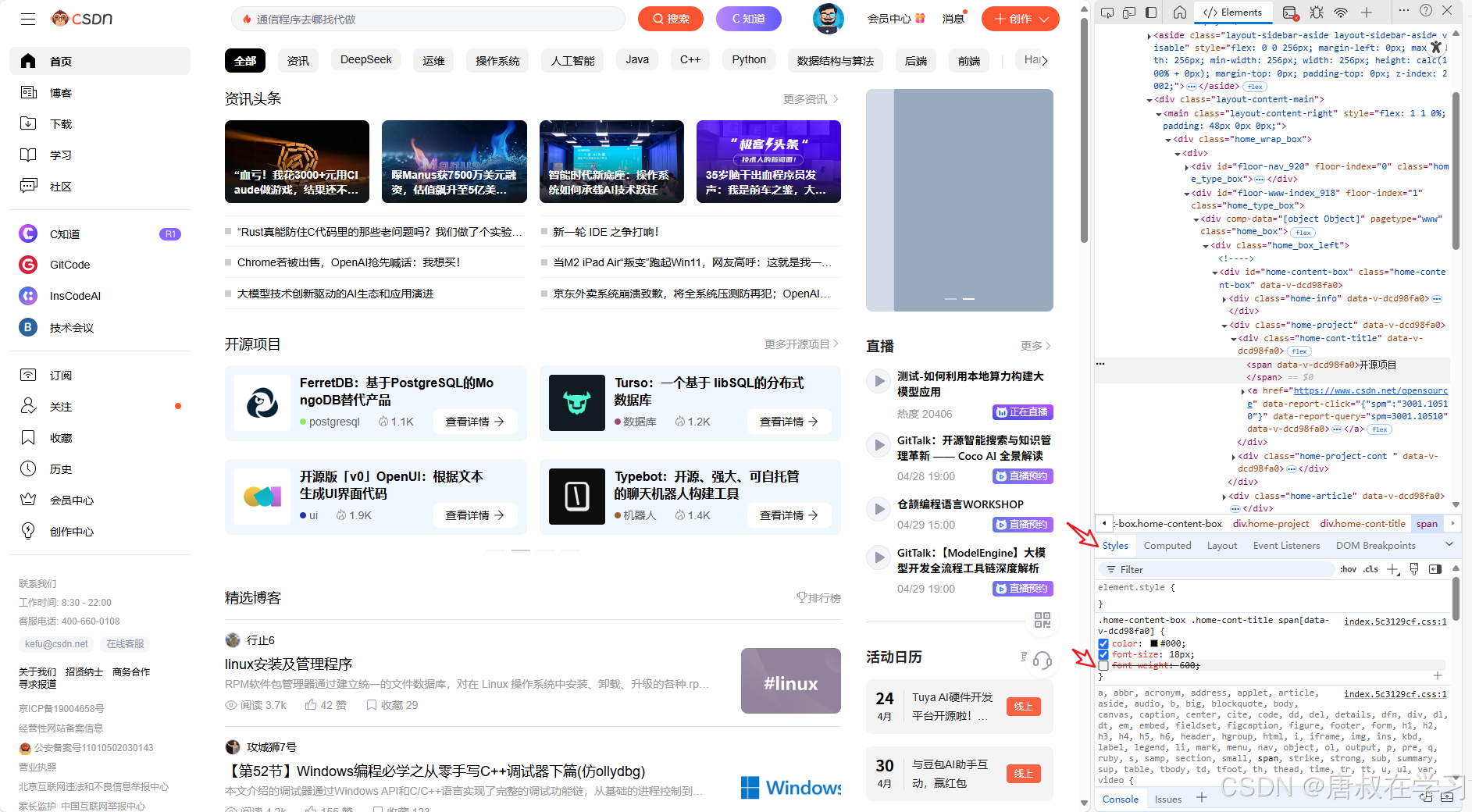View details of Typebot project
The image size is (1472, 812).
click(789, 515)
